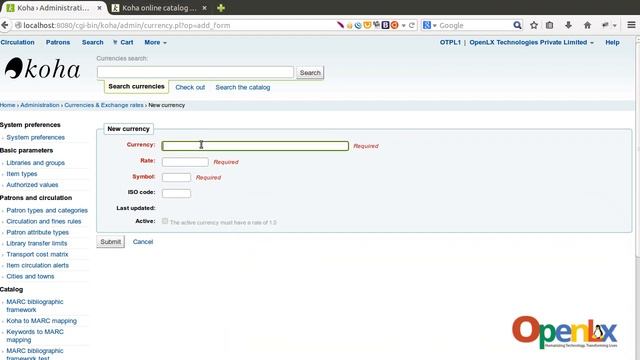Open the downloads arrow icon
The image size is (640, 360).
tap(568, 25)
